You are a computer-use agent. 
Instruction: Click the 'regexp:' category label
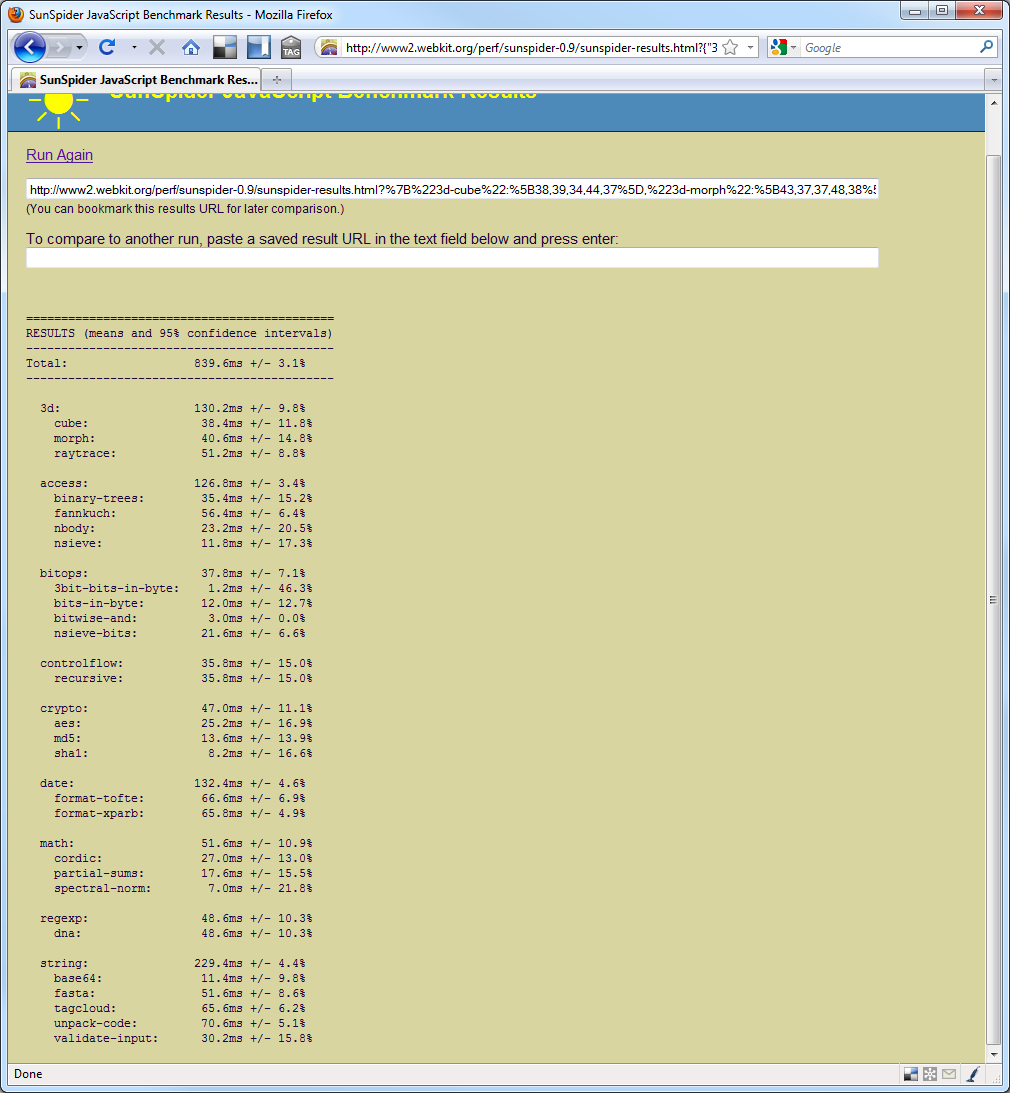[64, 919]
